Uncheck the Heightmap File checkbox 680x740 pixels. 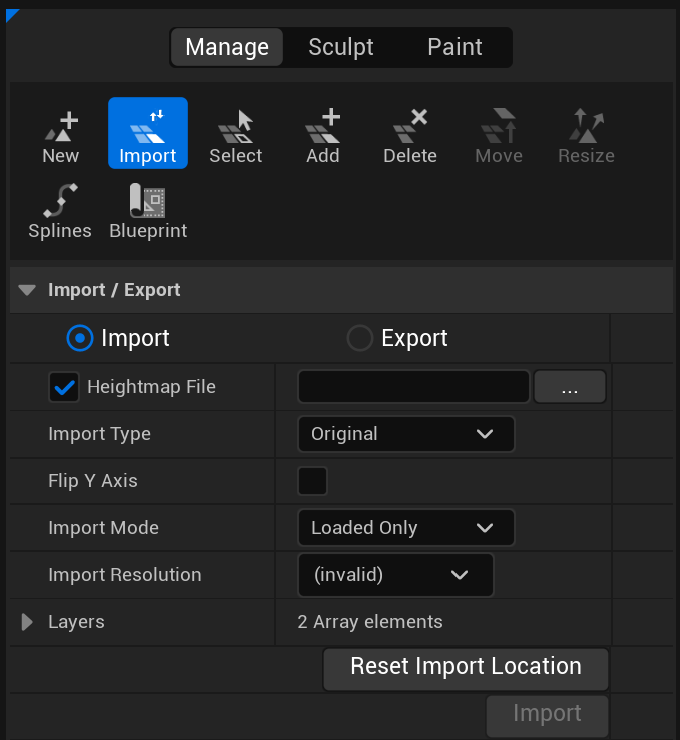[x=64, y=387]
